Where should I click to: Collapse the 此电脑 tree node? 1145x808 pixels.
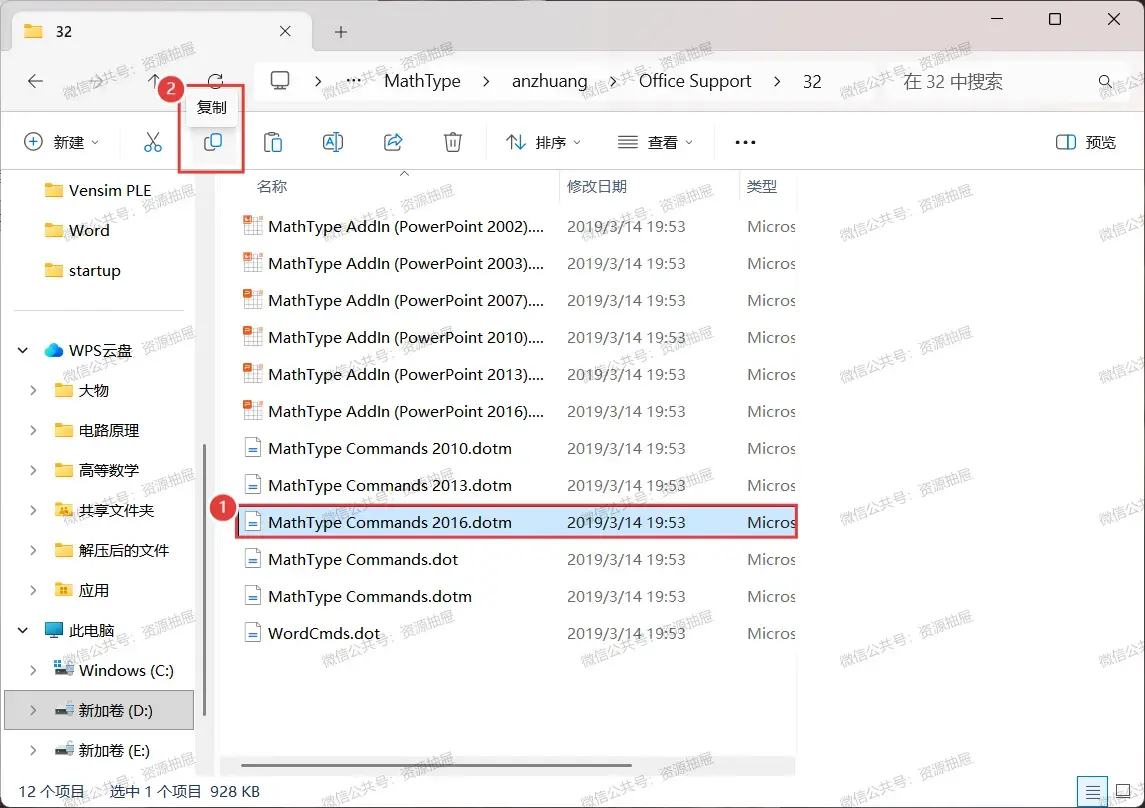tap(23, 630)
